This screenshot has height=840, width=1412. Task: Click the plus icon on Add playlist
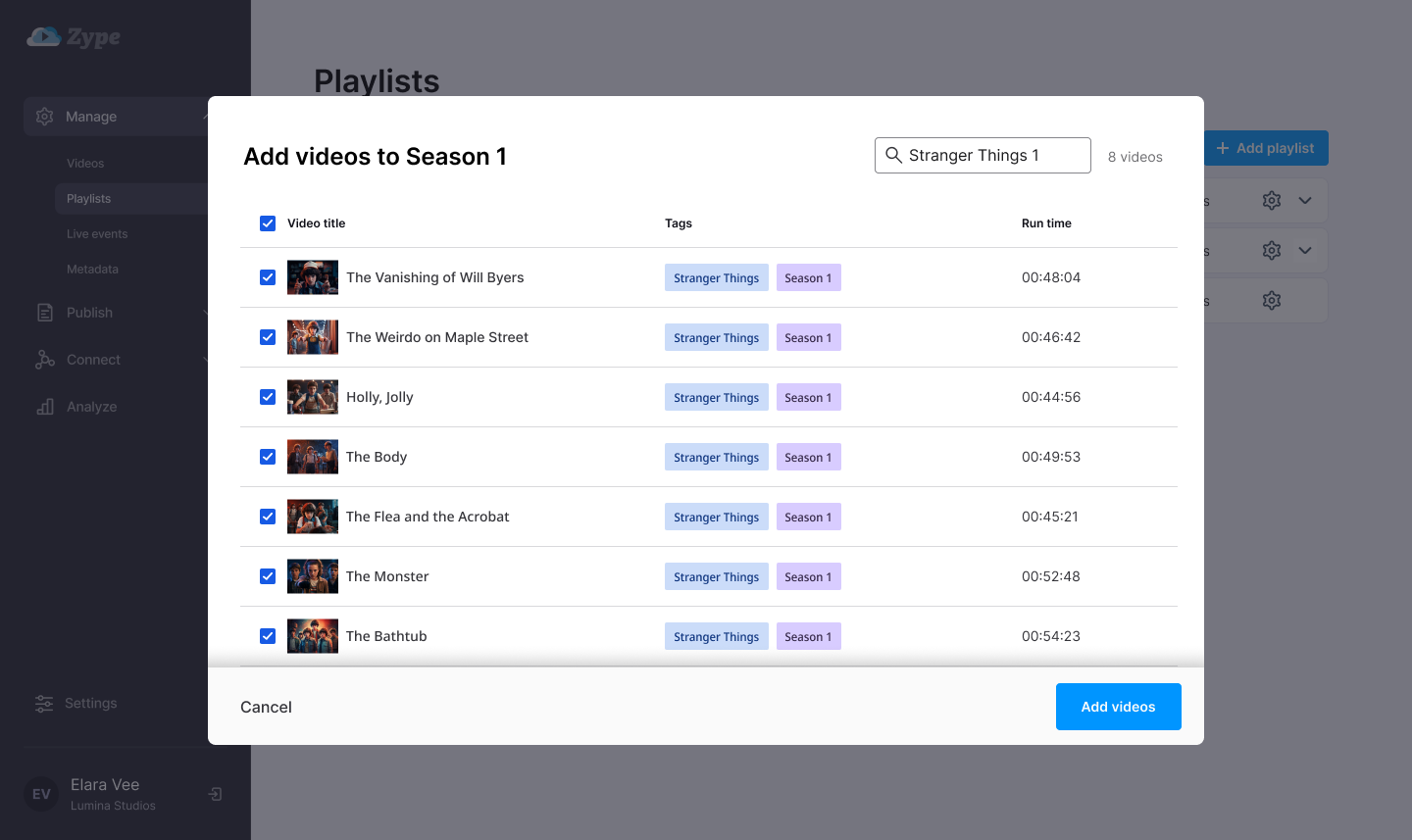1223,148
